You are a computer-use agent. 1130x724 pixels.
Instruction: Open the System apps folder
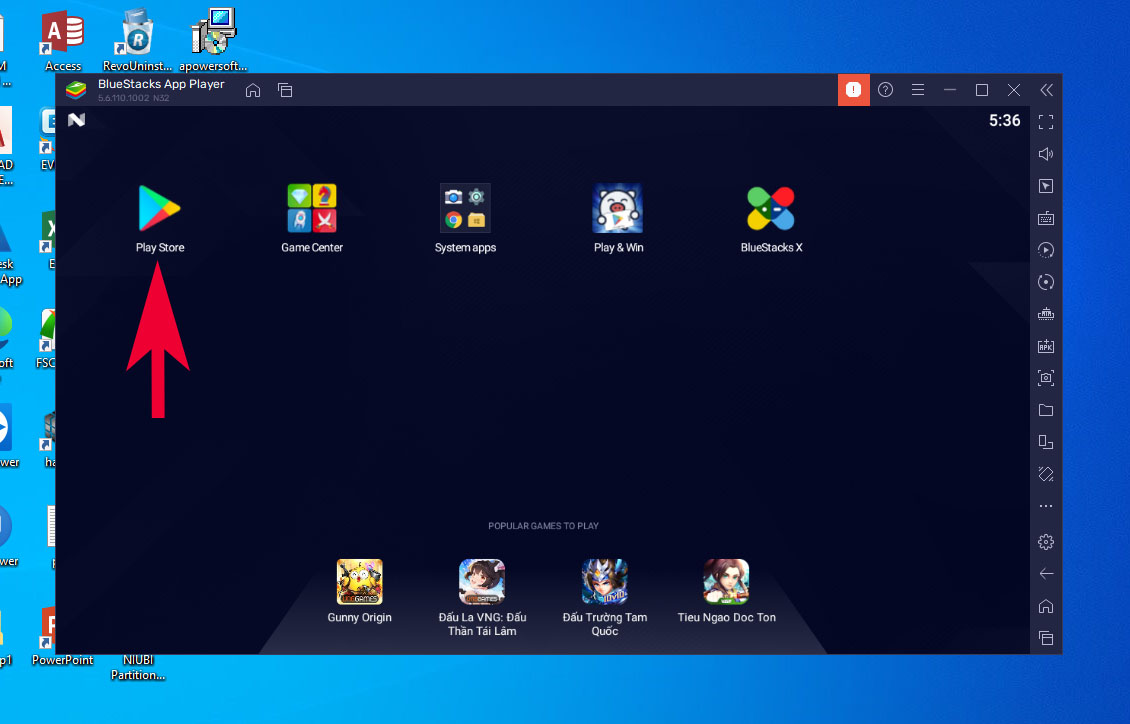click(465, 209)
